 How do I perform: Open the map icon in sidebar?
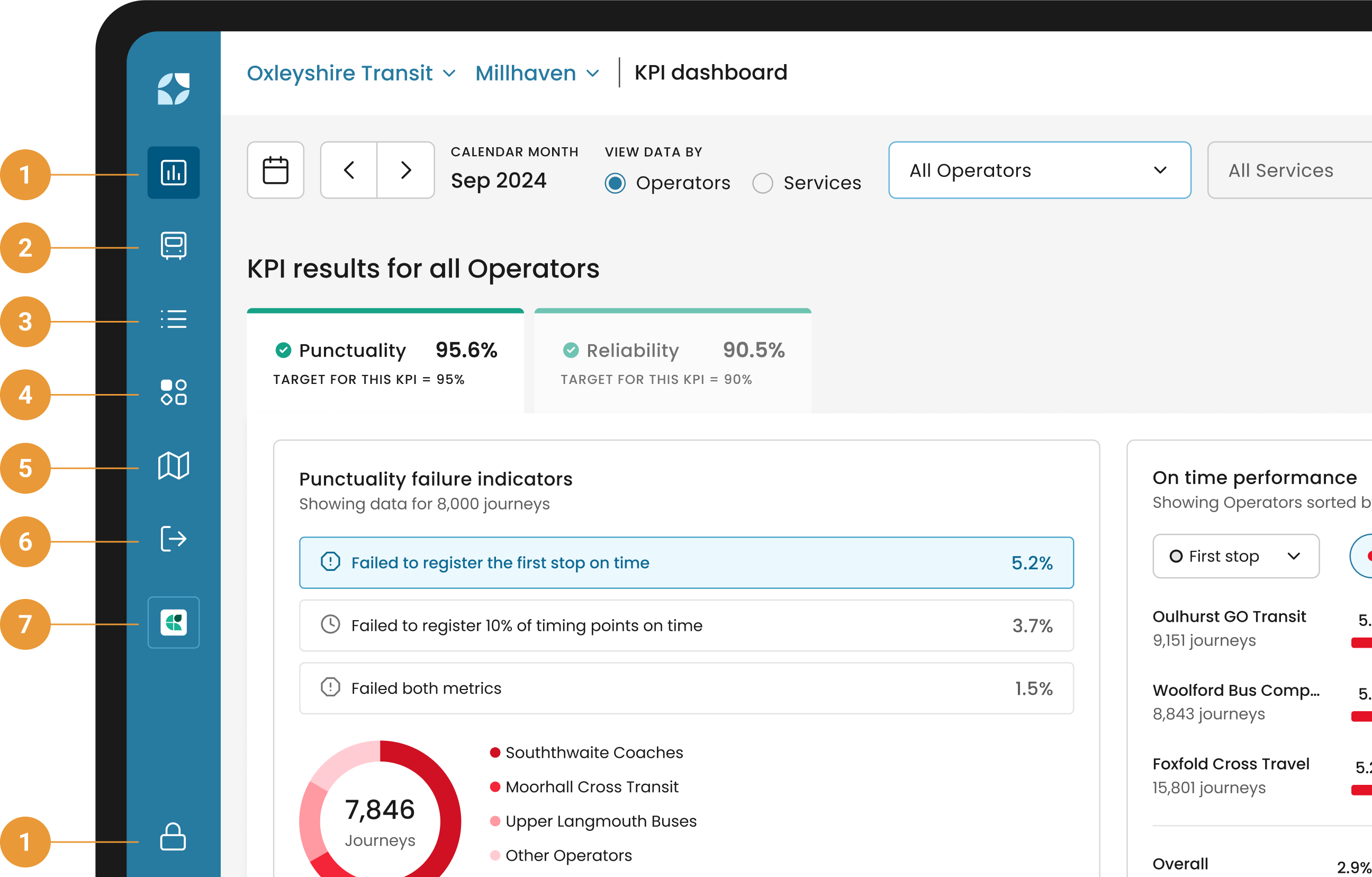(x=173, y=466)
